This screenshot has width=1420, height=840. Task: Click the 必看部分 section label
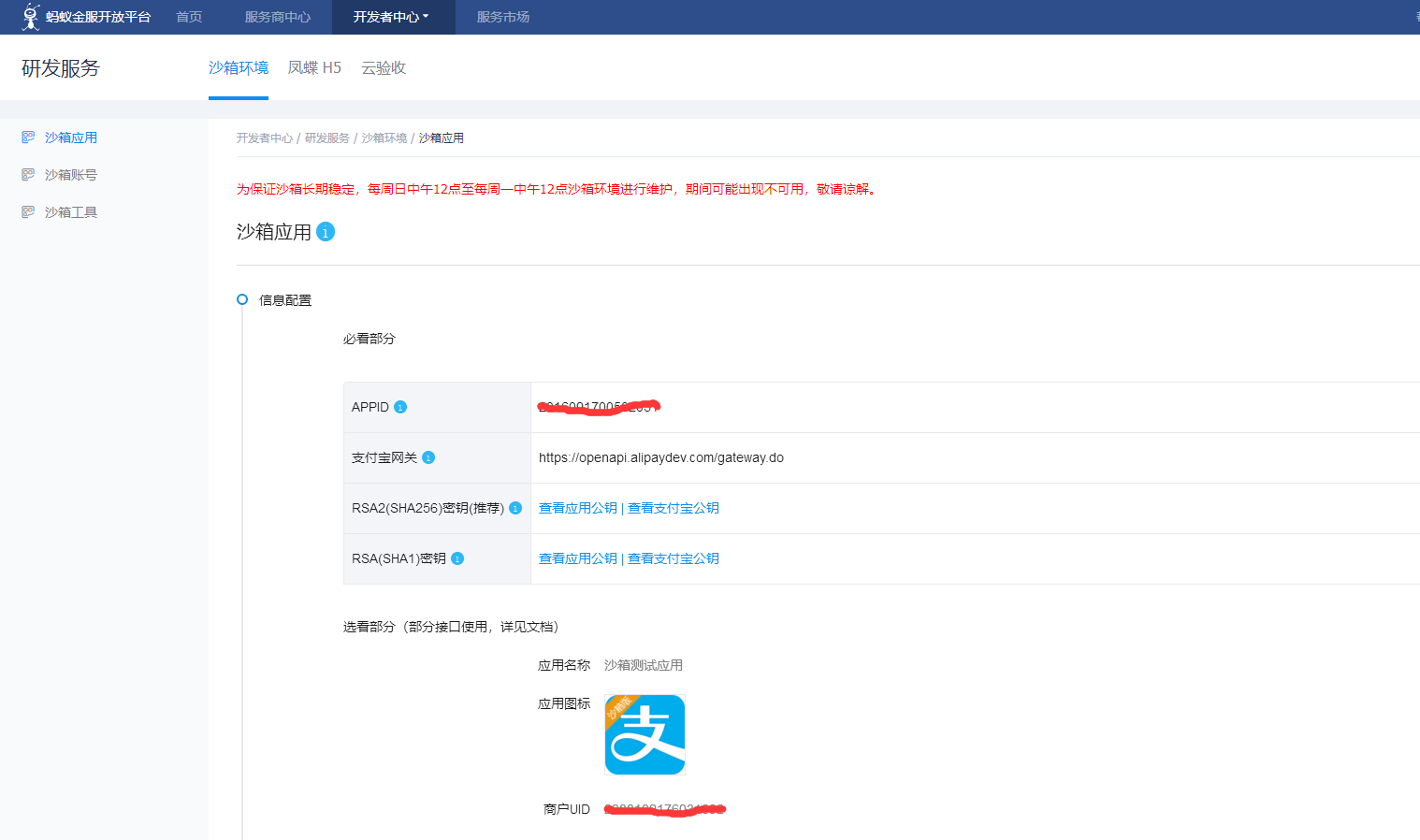[369, 339]
